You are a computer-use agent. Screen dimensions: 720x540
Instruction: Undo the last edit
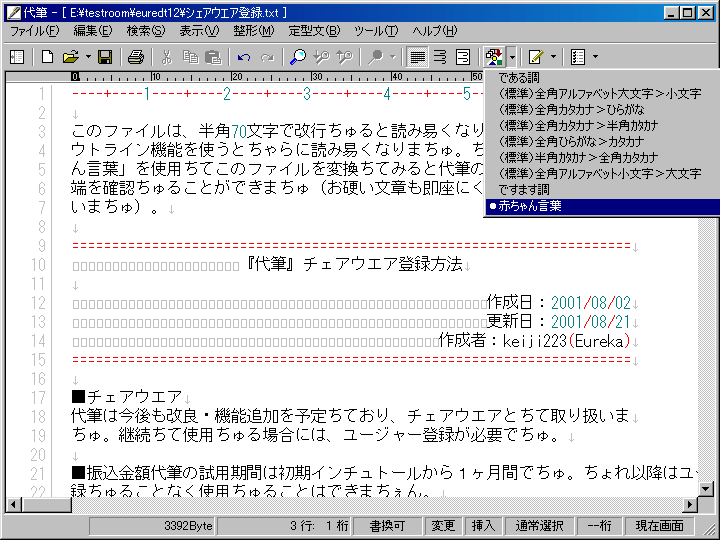tap(244, 57)
